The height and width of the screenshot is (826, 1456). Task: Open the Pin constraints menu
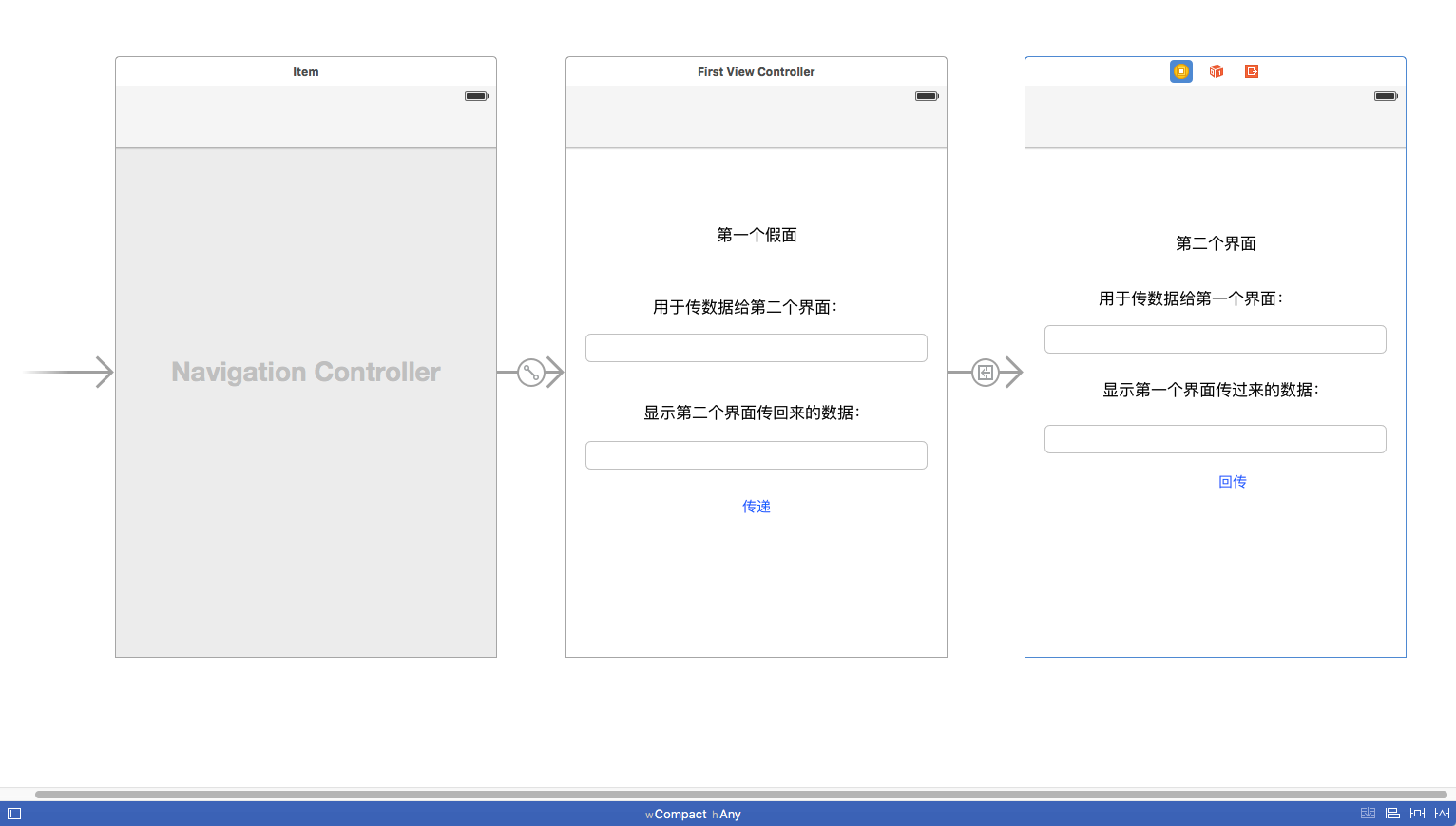click(x=1417, y=814)
